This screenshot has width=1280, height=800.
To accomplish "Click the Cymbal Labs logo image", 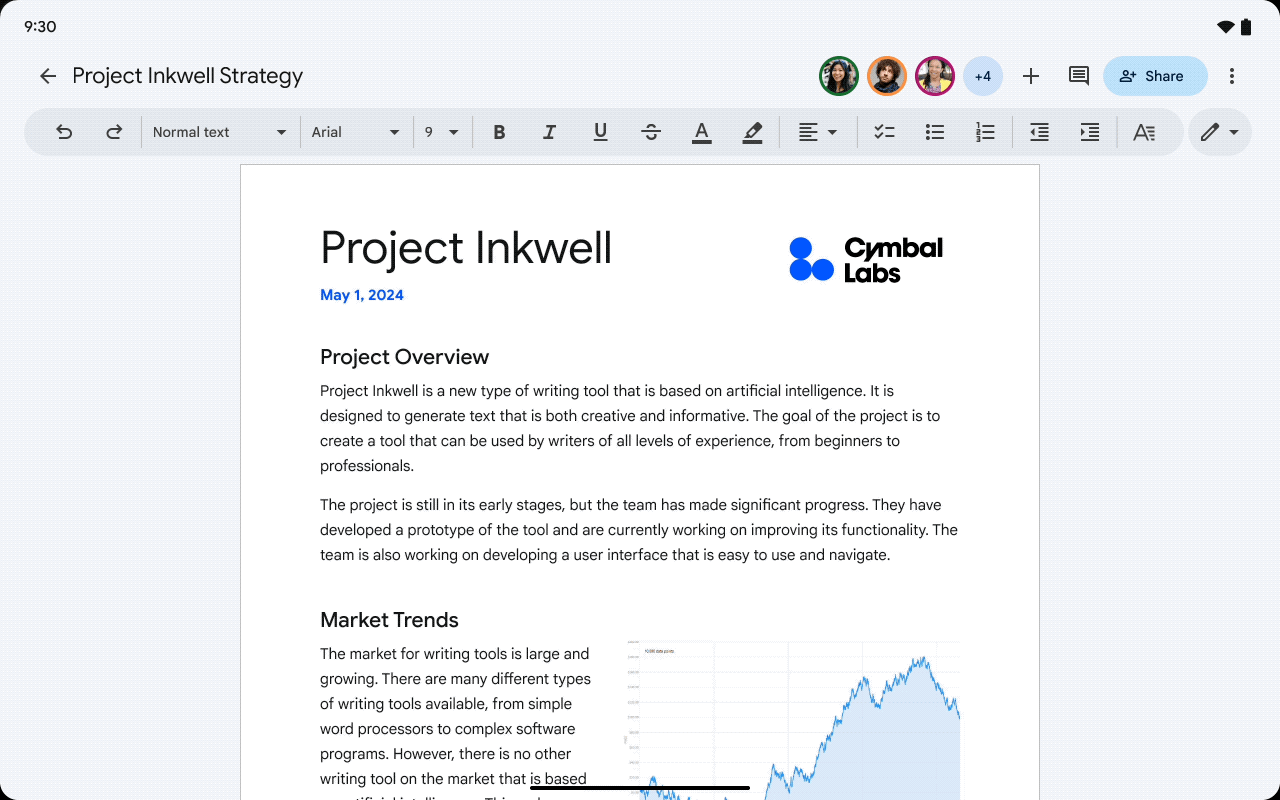I will 866,260.
